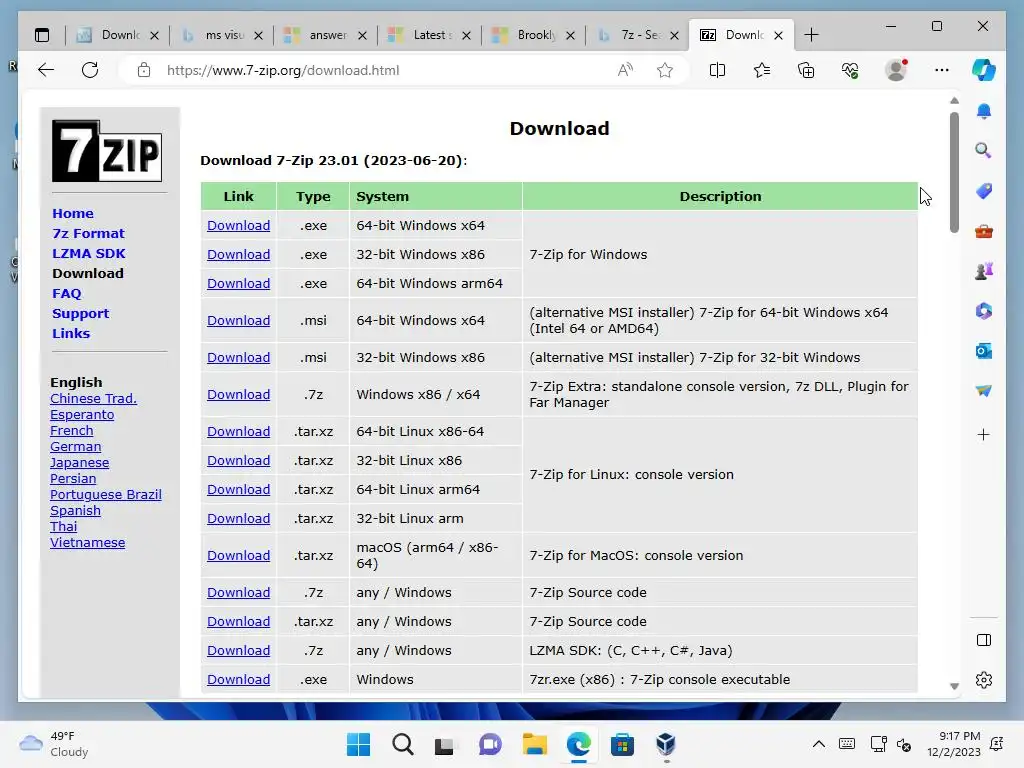This screenshot has height=768, width=1024.
Task: Switch to the 'ms visu' tab
Action: click(224, 35)
